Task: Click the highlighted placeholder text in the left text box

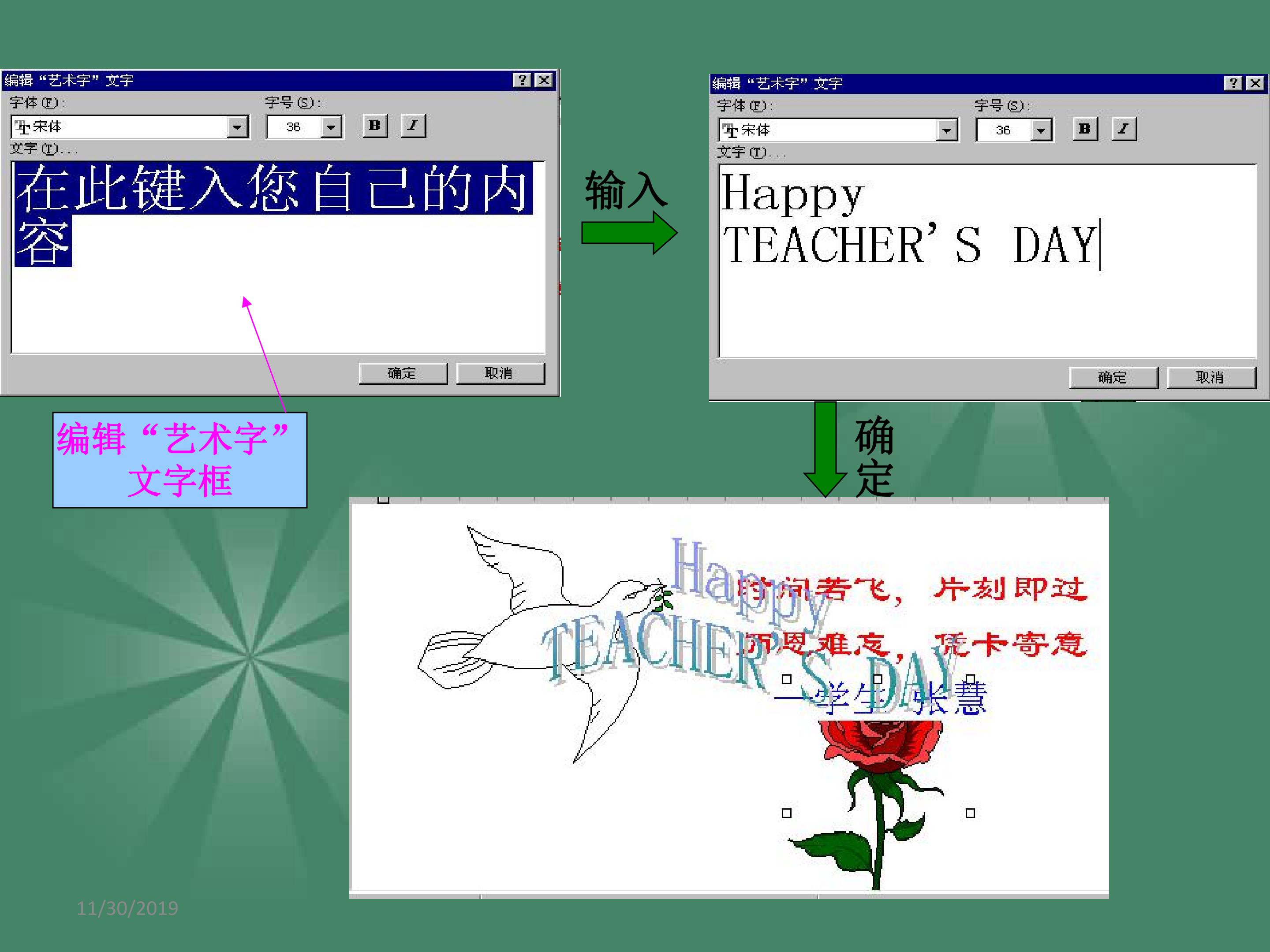Action: click(x=273, y=189)
